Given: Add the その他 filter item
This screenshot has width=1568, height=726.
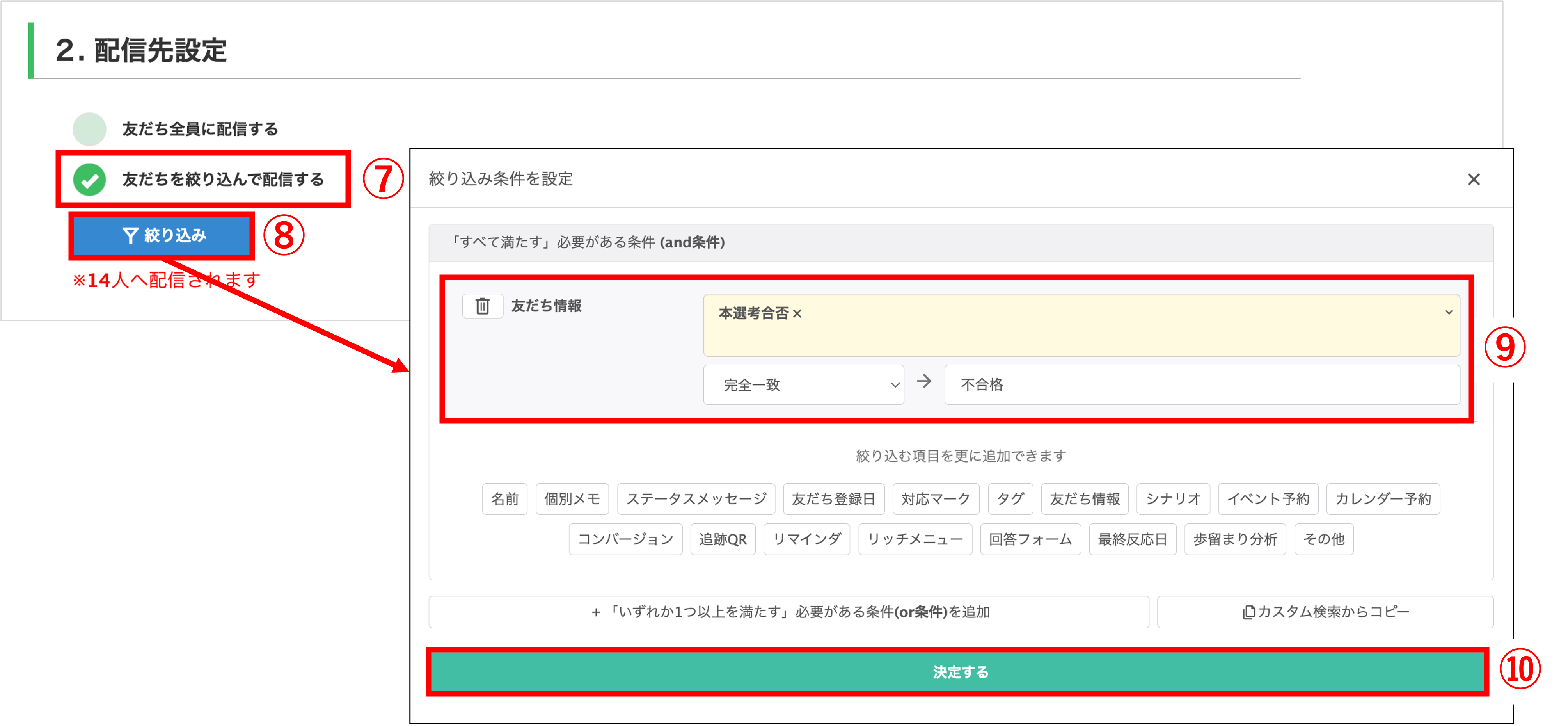Looking at the screenshot, I should pos(1323,539).
